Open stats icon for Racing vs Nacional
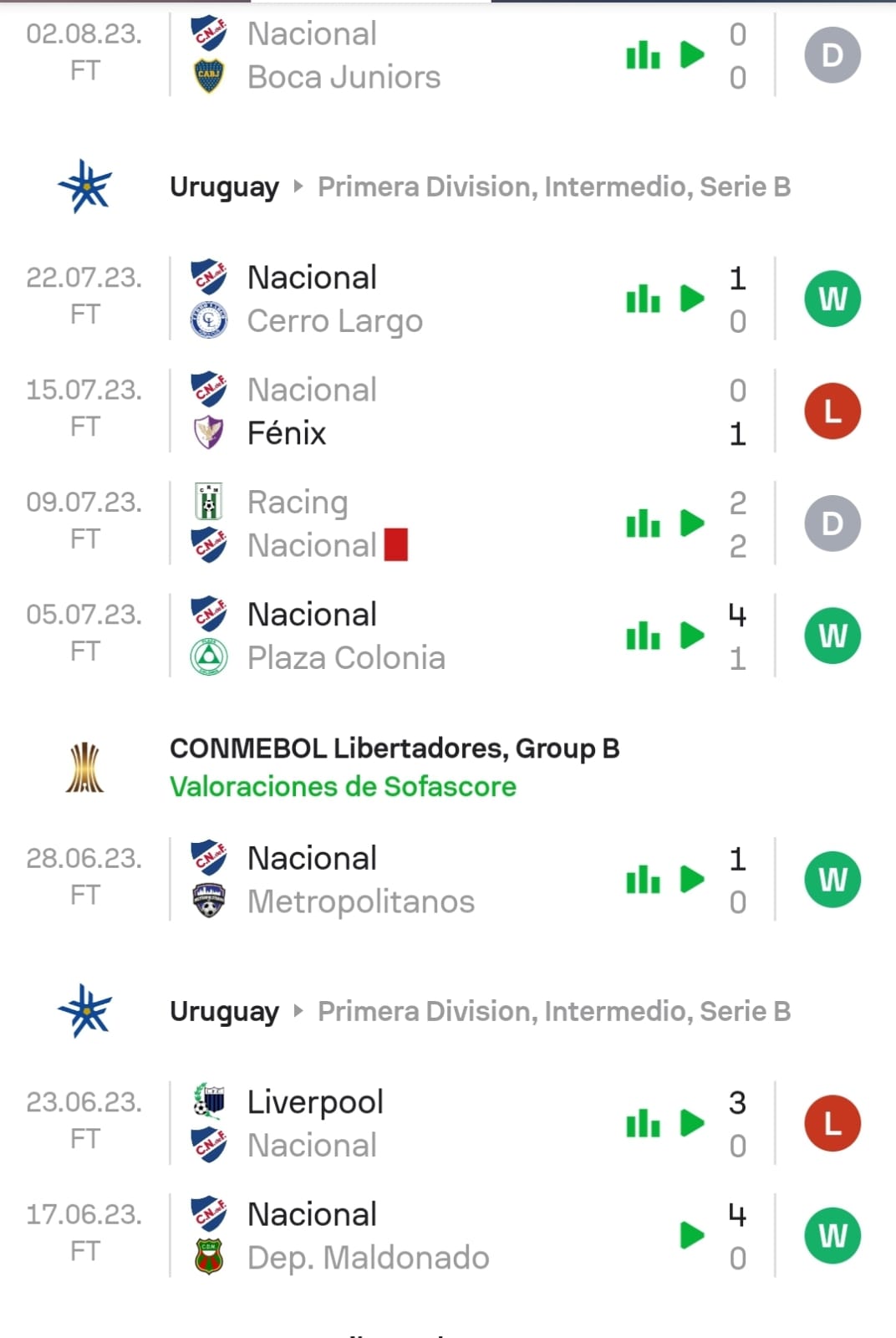Viewport: 896px width, 1338px height. click(x=643, y=523)
